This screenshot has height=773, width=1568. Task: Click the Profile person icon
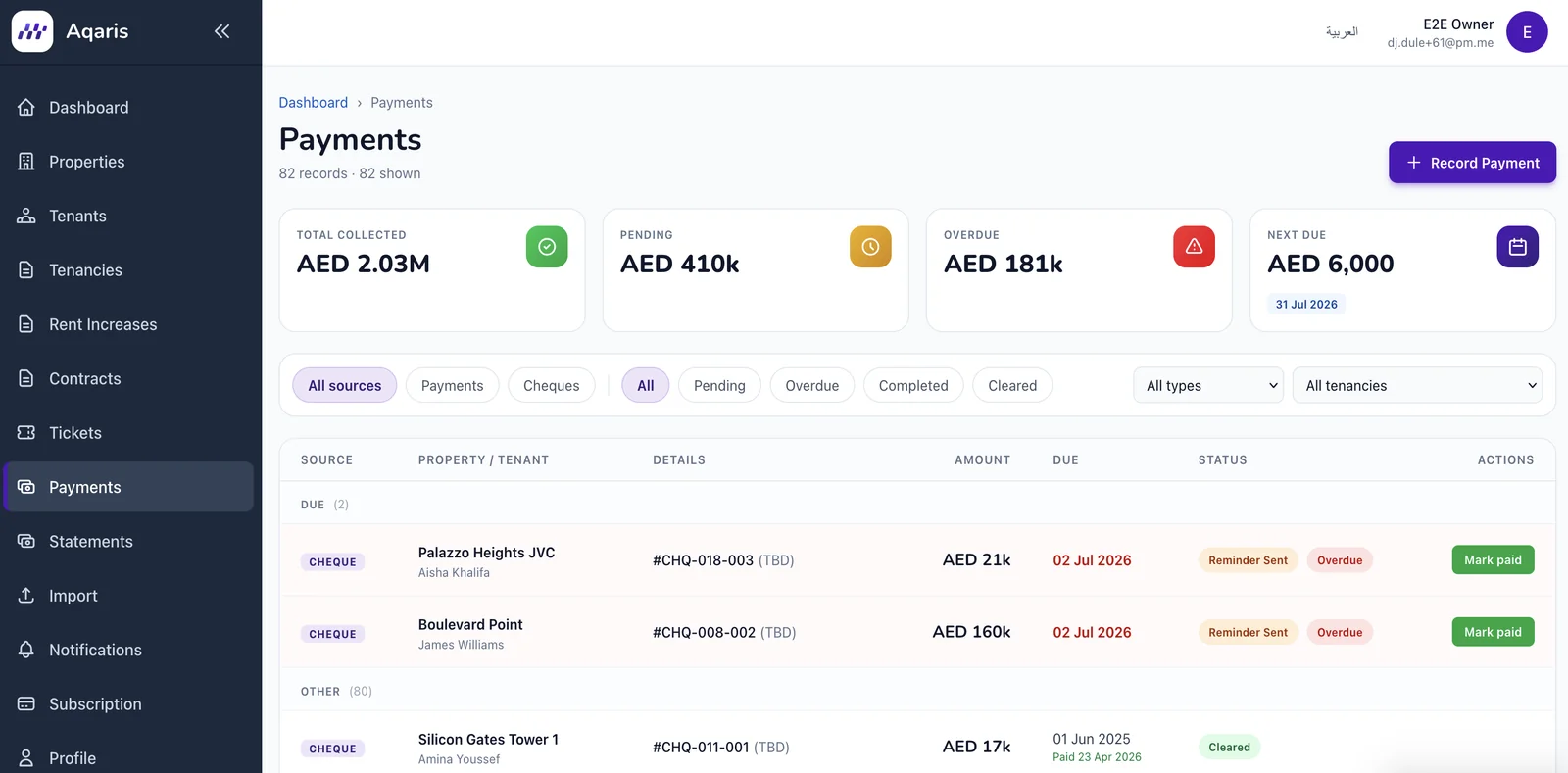pos(26,757)
